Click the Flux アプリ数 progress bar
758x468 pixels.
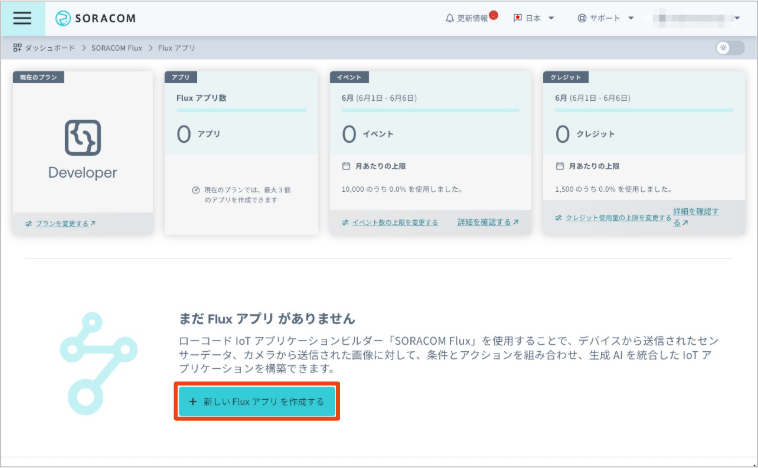click(241, 110)
